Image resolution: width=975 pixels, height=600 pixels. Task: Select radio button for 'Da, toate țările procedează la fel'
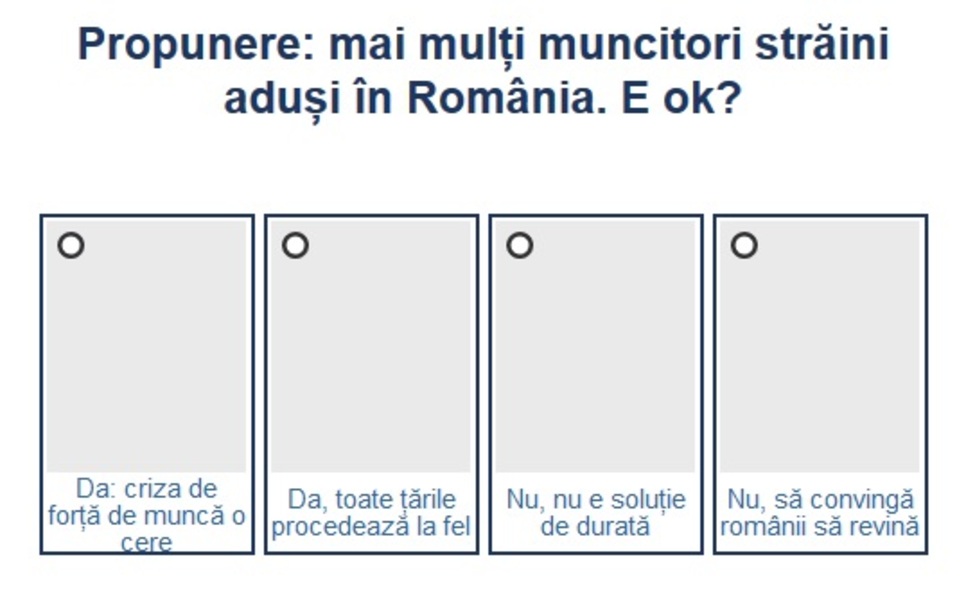295,245
